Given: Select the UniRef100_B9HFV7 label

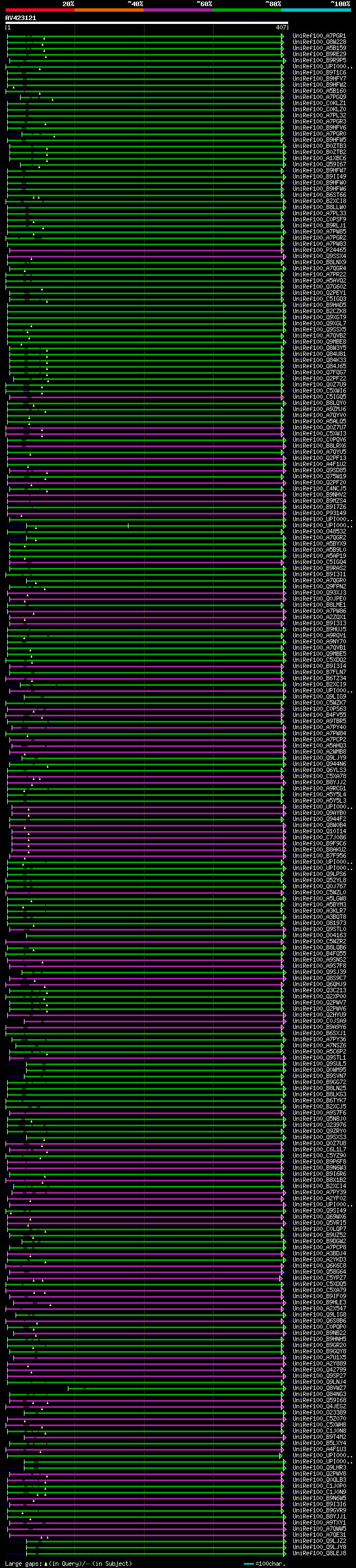Looking at the screenshot, I should click(319, 78).
